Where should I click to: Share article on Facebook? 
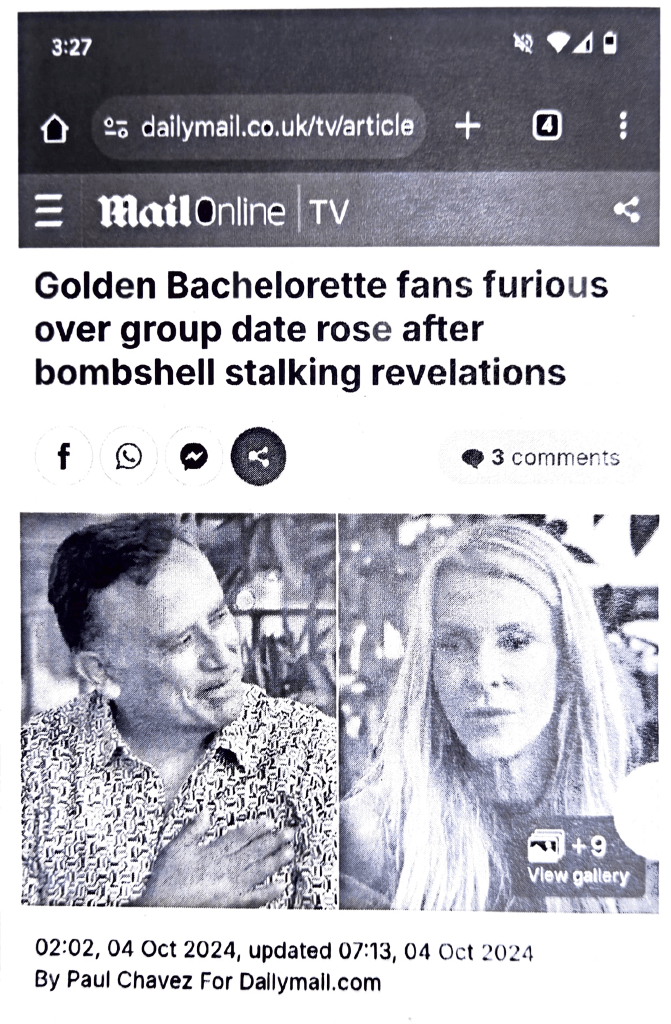tap(63, 456)
